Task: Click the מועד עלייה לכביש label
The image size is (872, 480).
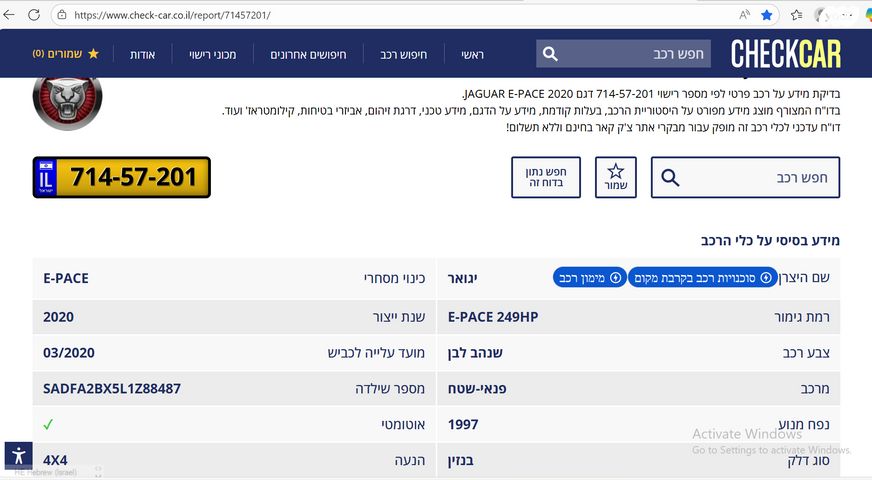Action: (376, 353)
